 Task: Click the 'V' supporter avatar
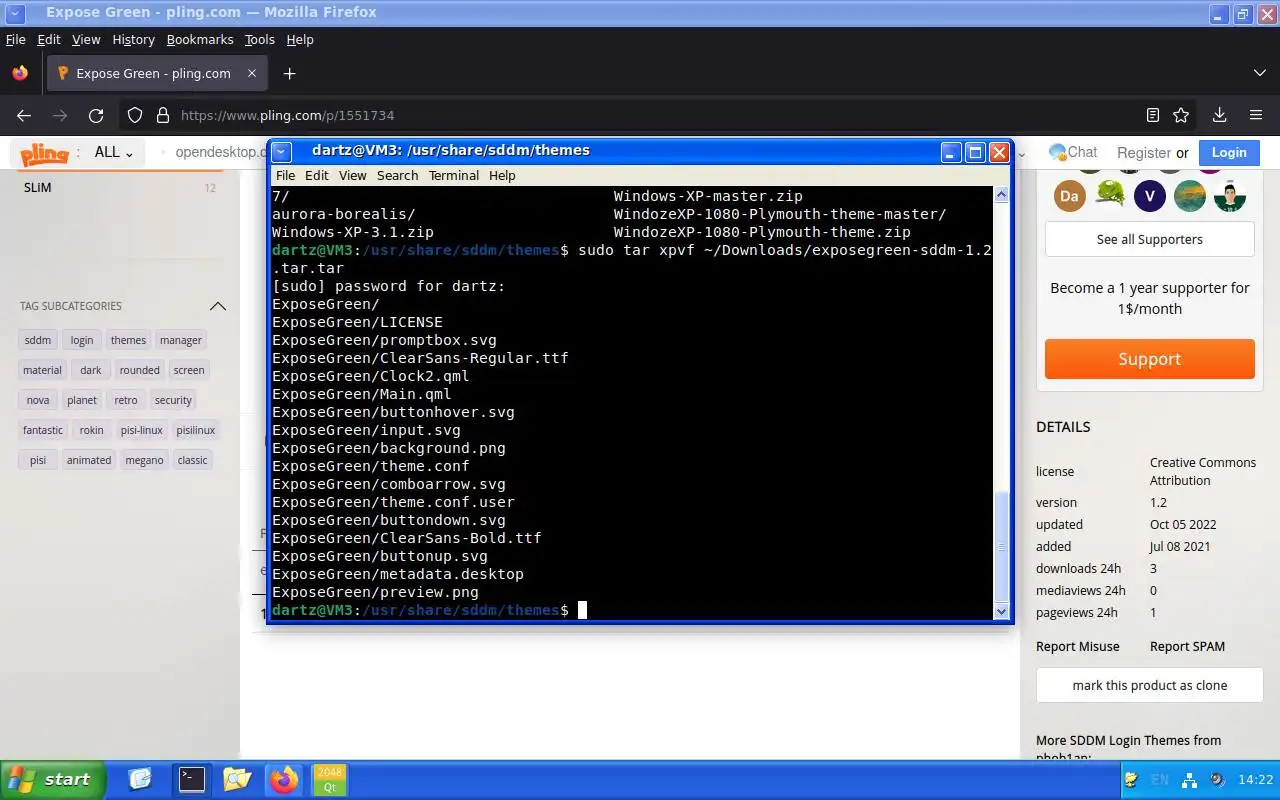pos(1150,196)
